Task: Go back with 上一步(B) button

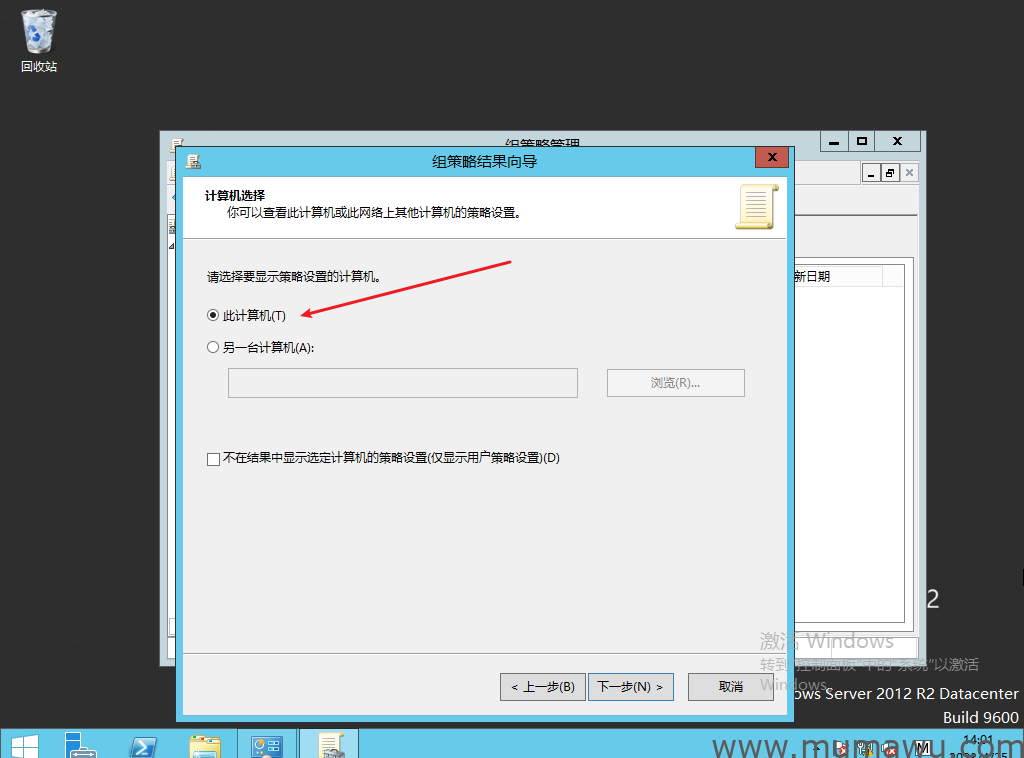Action: pos(541,687)
